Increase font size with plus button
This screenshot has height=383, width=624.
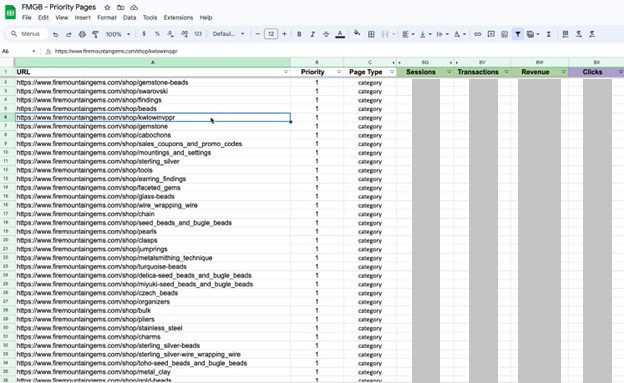(x=284, y=34)
